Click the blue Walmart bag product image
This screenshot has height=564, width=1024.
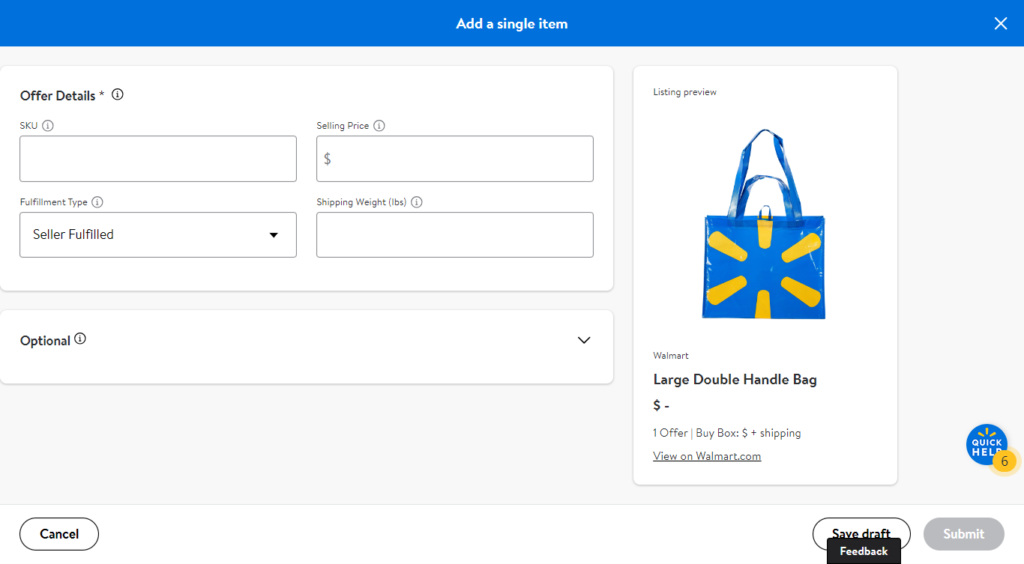[x=764, y=224]
